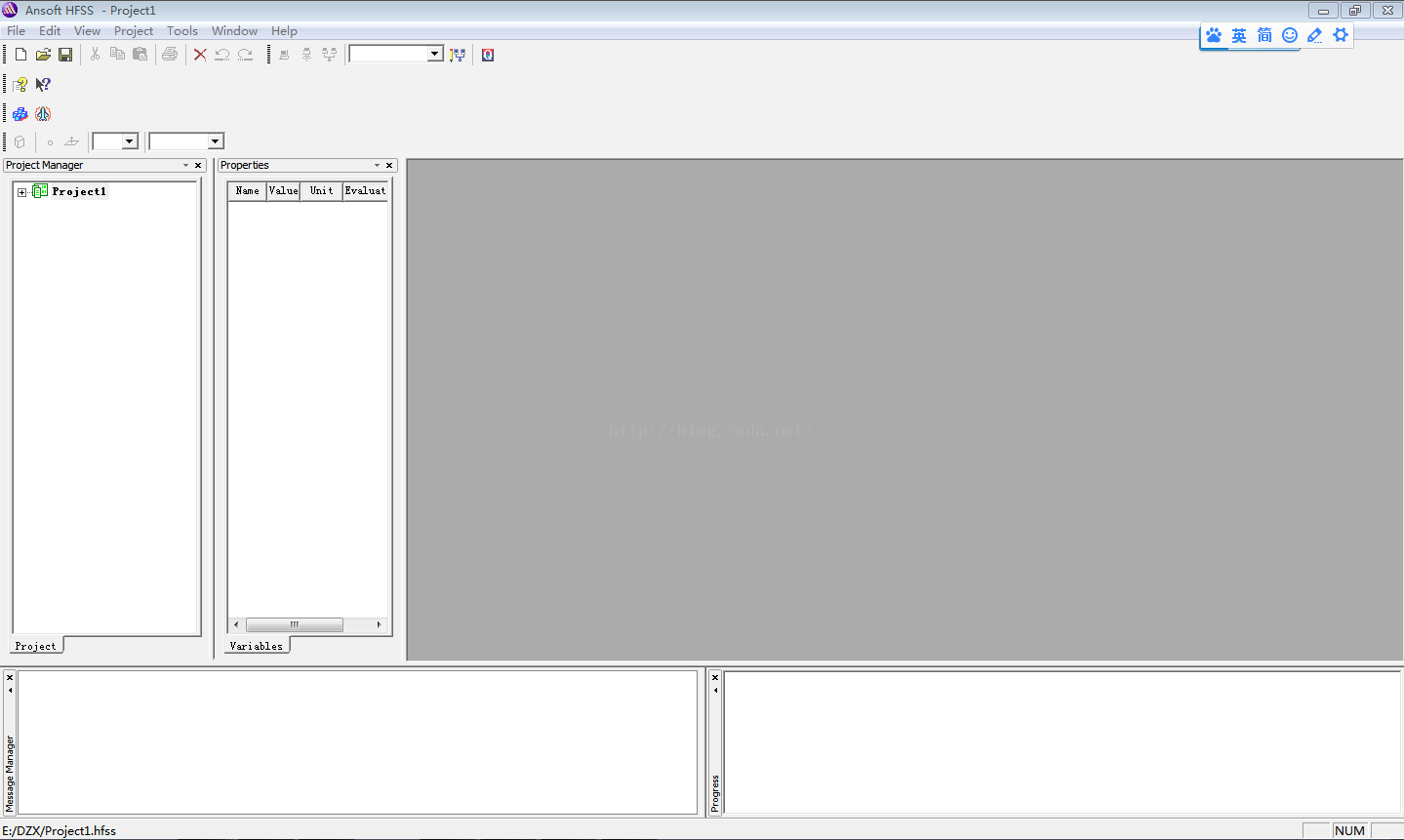Click the Paste clipboard icon
Screen dimensions: 1404x840
coord(140,55)
